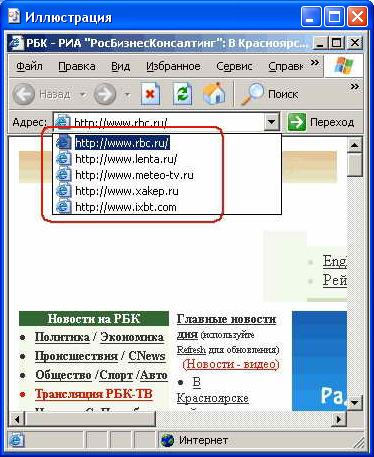
Task: Click the IE icon in inner title bar
Action: click(16, 43)
